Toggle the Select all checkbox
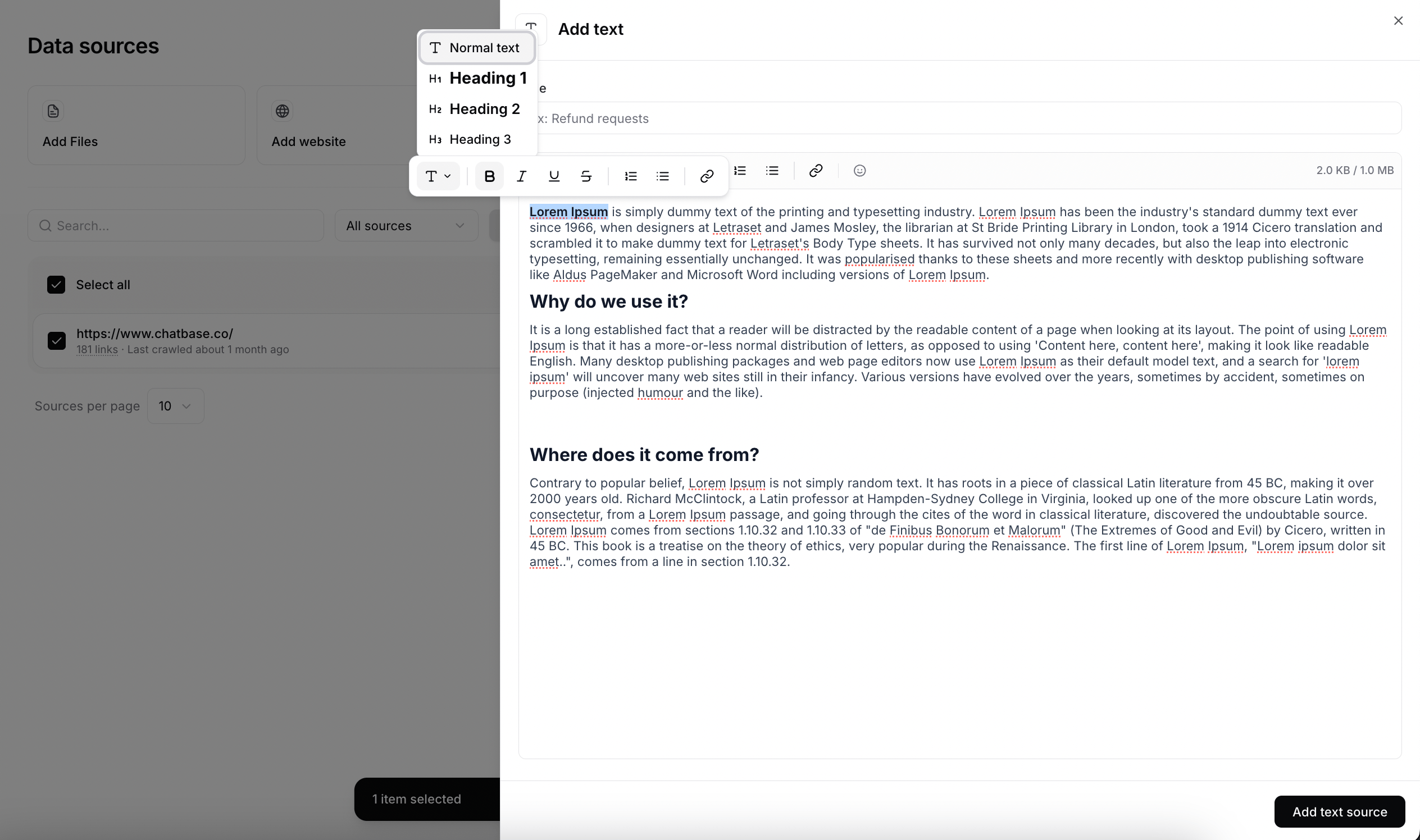The image size is (1420, 840). (56, 285)
